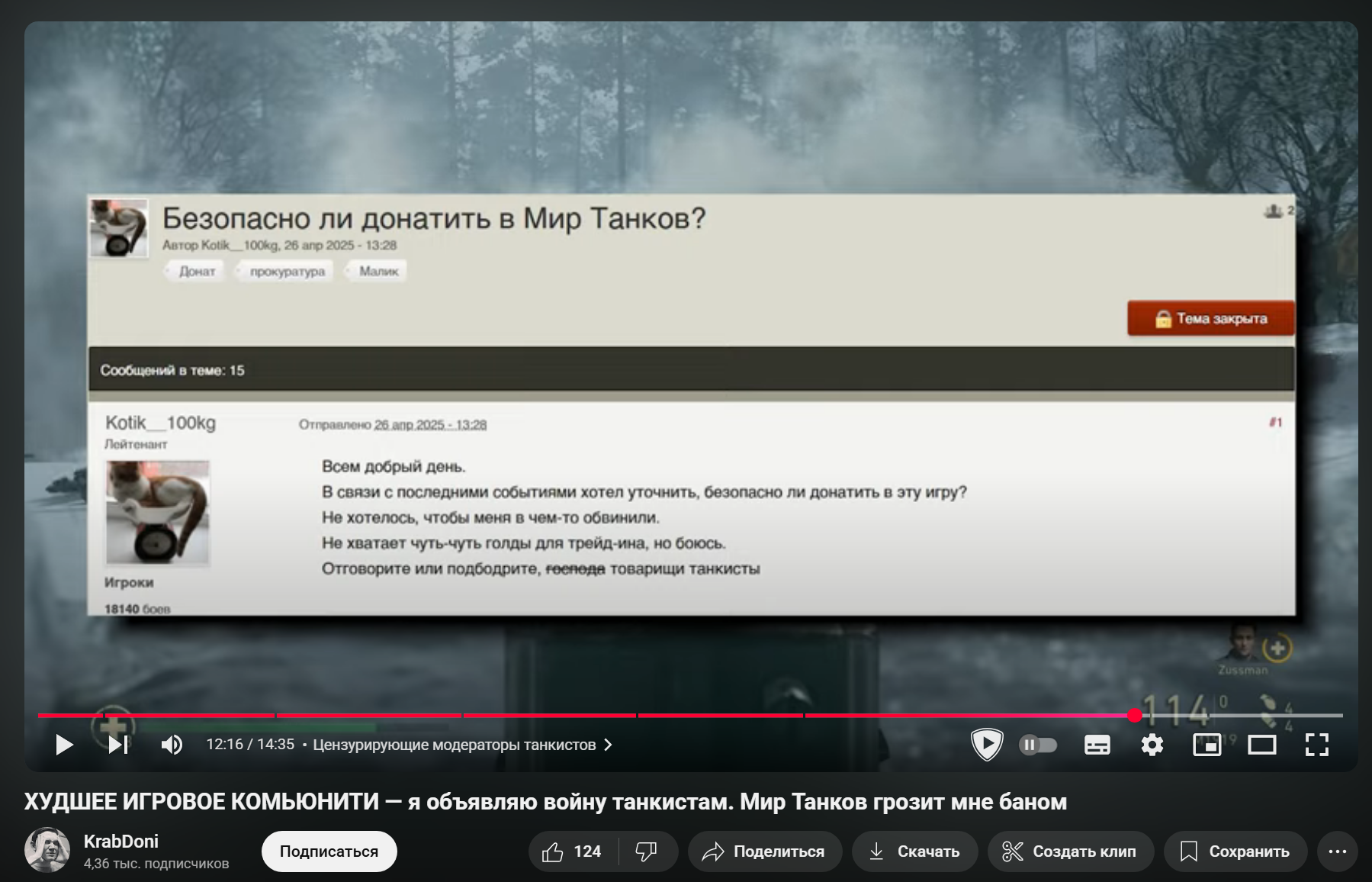1372x882 pixels.
Task: Enter full screen mode
Action: [x=1317, y=745]
